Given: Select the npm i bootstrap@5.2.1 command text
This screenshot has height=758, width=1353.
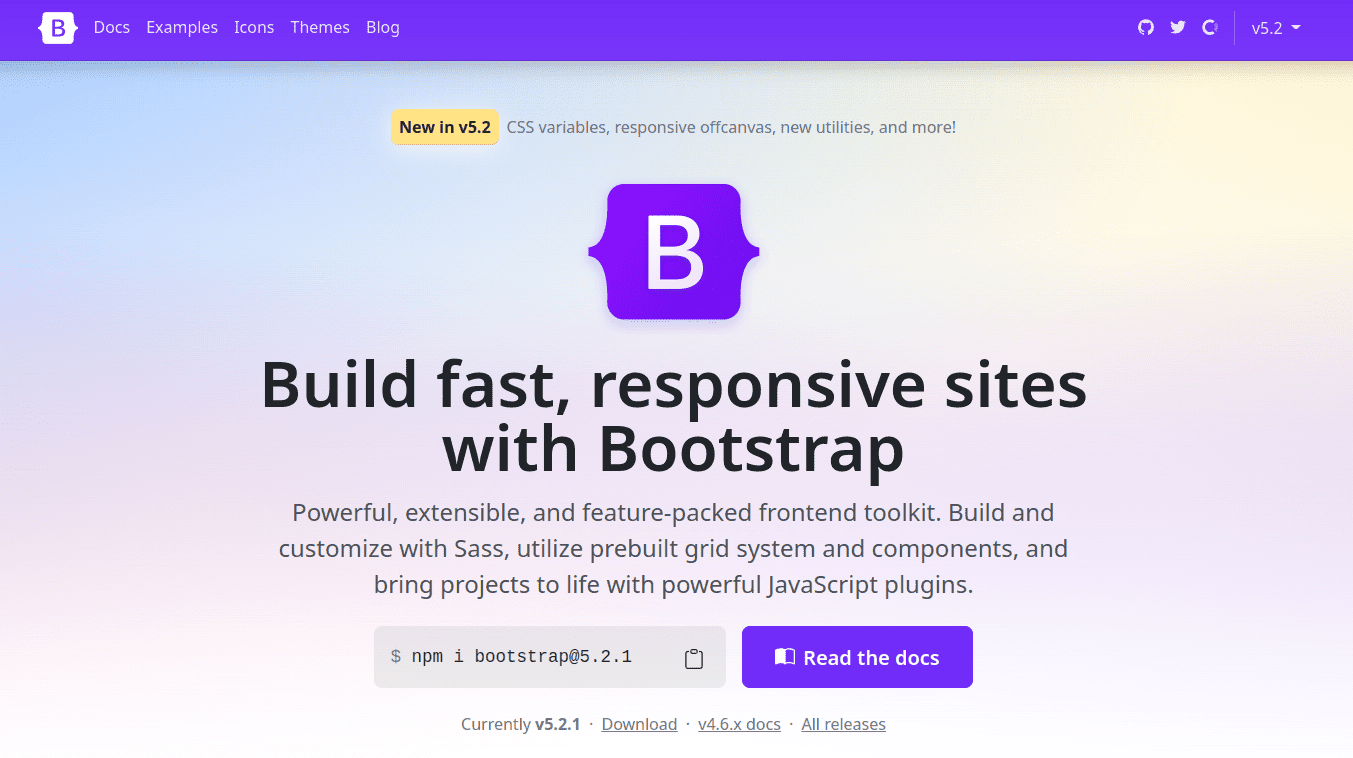Looking at the screenshot, I should pos(522,657).
